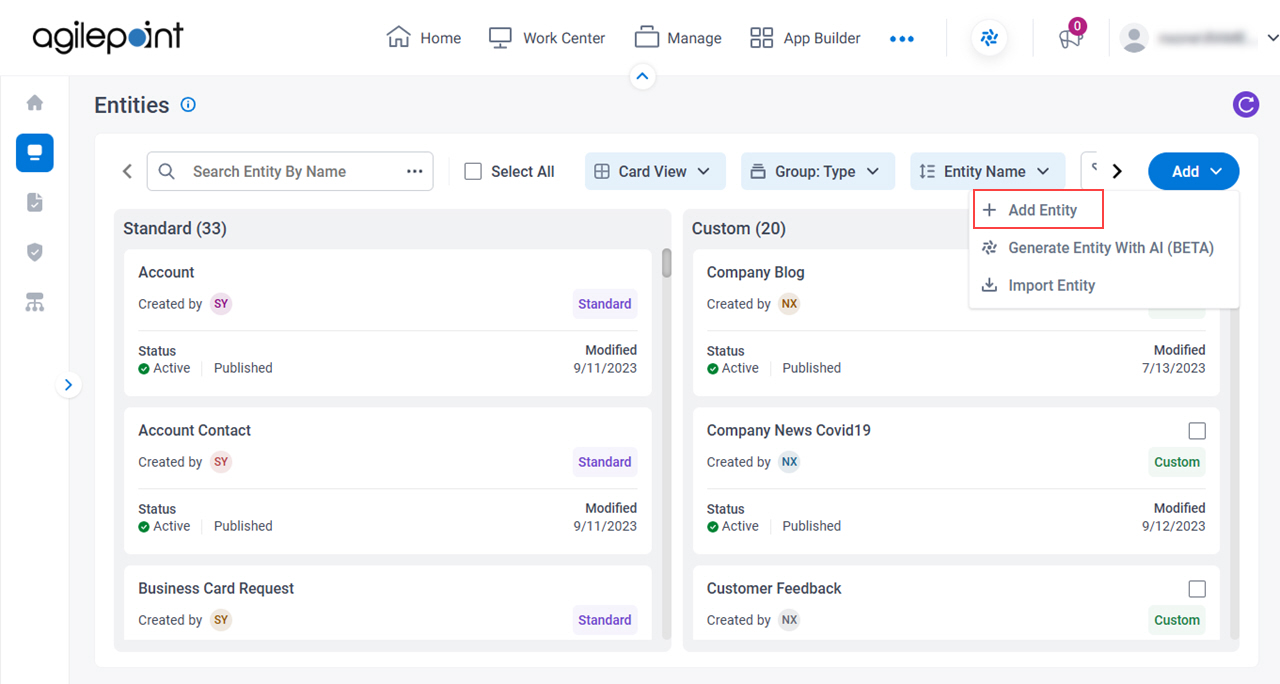The height and width of the screenshot is (684, 1280).
Task: Open the user profile avatar
Action: 1134,39
